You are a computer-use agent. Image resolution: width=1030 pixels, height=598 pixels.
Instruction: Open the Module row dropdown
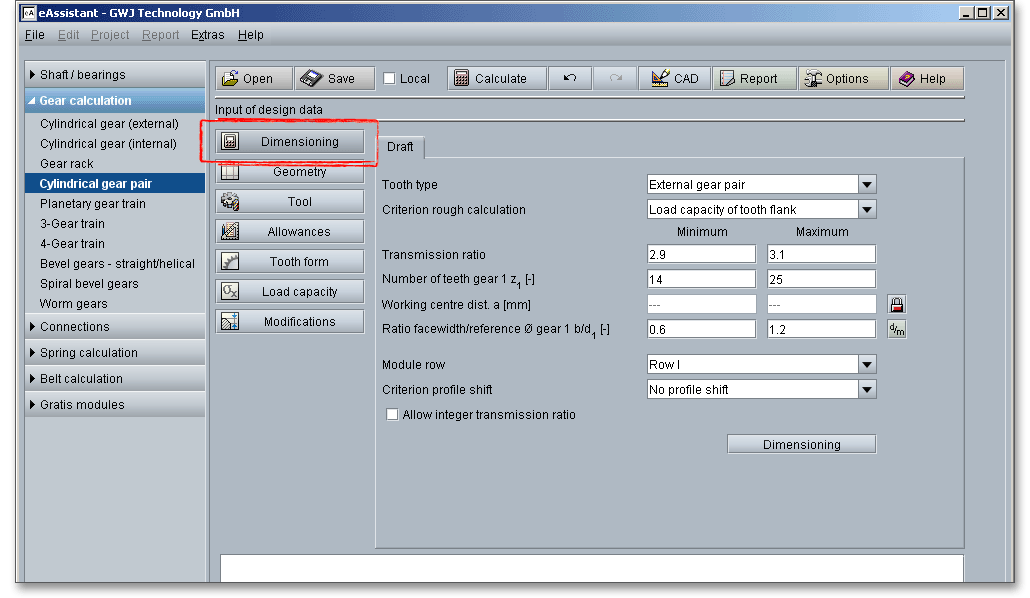(867, 365)
